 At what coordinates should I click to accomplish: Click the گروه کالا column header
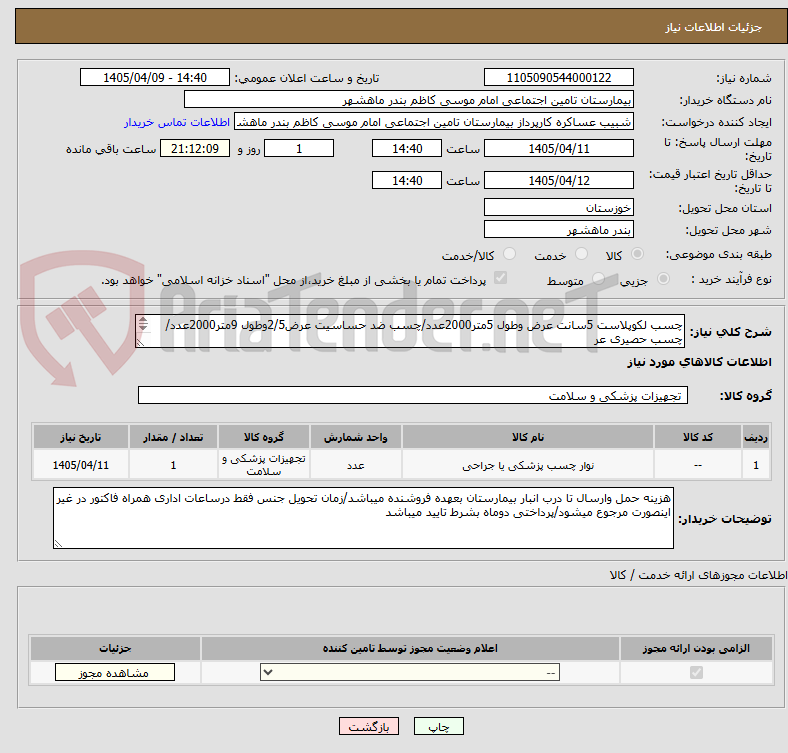click(x=264, y=437)
